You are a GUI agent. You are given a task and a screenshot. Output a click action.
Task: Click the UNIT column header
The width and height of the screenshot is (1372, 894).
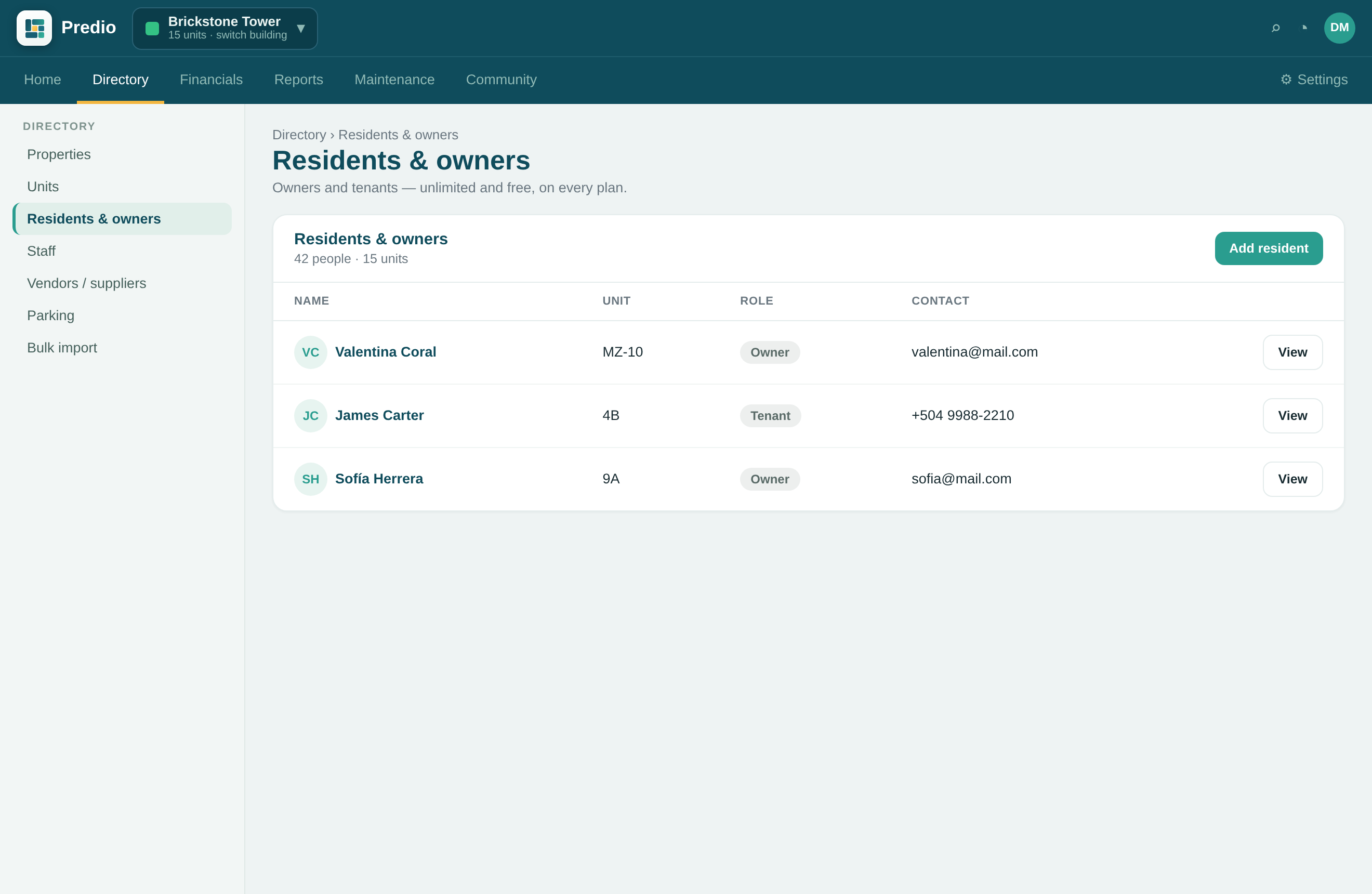pyautogui.click(x=616, y=301)
